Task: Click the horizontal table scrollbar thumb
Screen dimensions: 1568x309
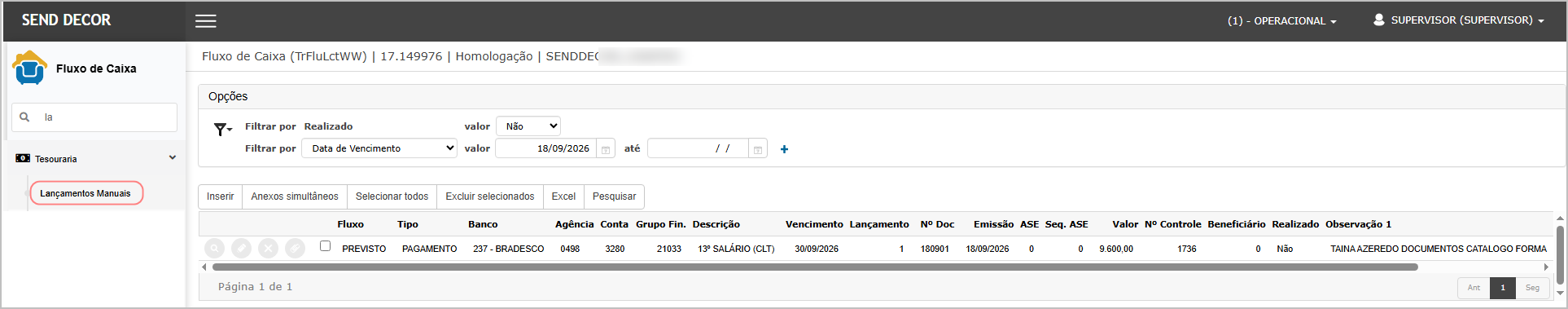Action: 814,267
